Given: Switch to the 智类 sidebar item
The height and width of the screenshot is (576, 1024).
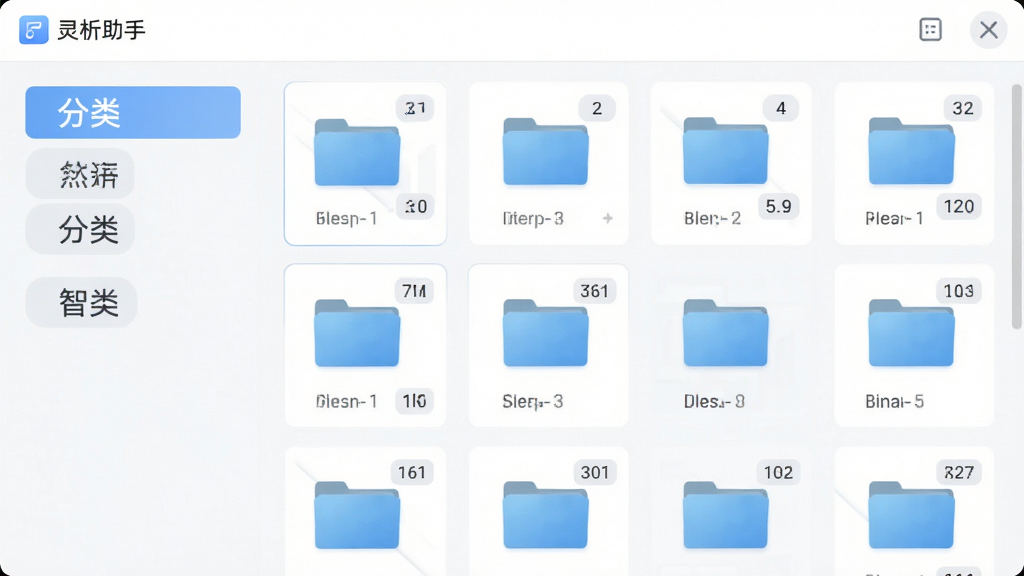Looking at the screenshot, I should click(81, 302).
